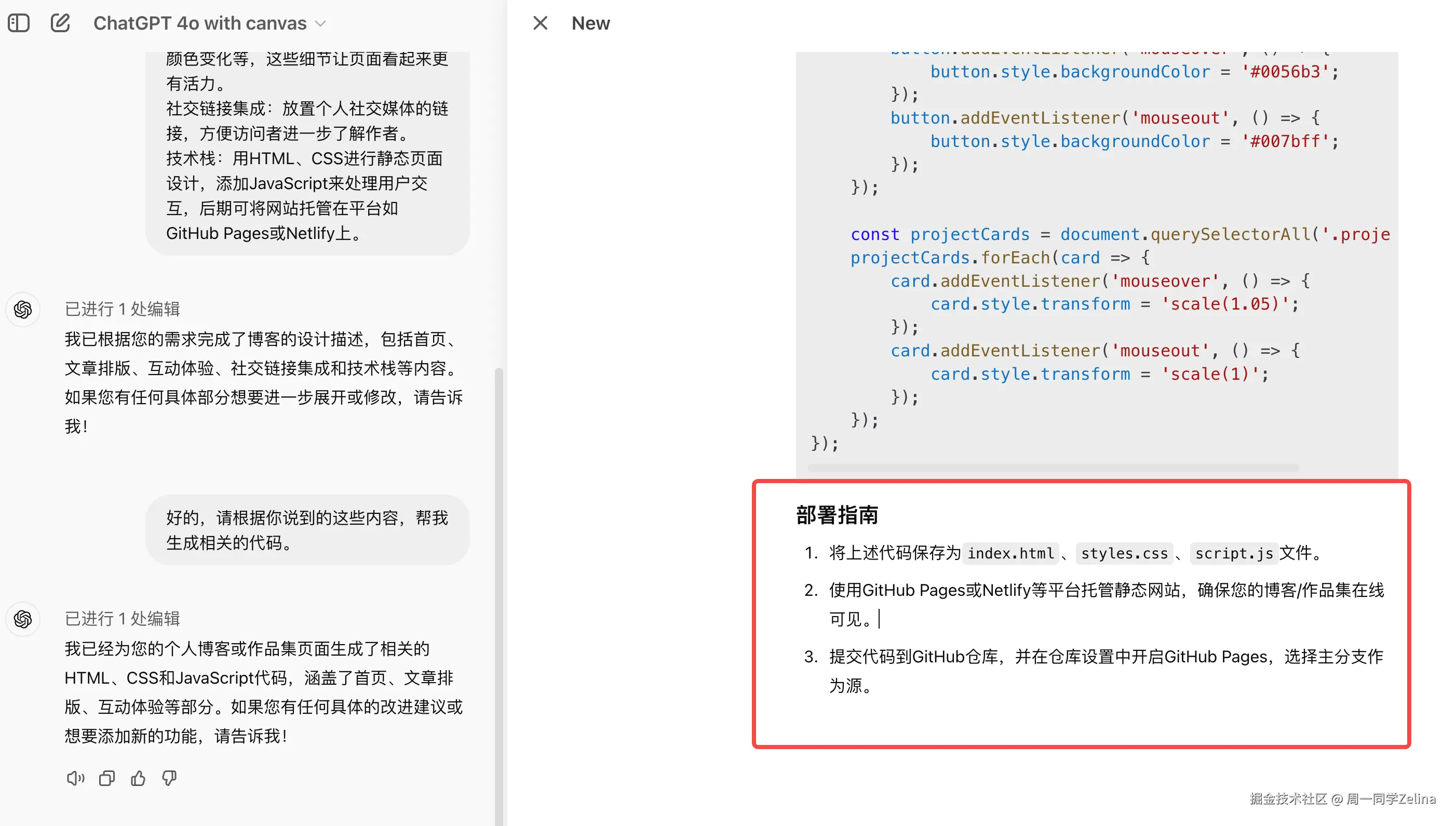The height and width of the screenshot is (826, 1456).
Task: Open the first "已进行 1 处编辑" label
Action: [122, 309]
